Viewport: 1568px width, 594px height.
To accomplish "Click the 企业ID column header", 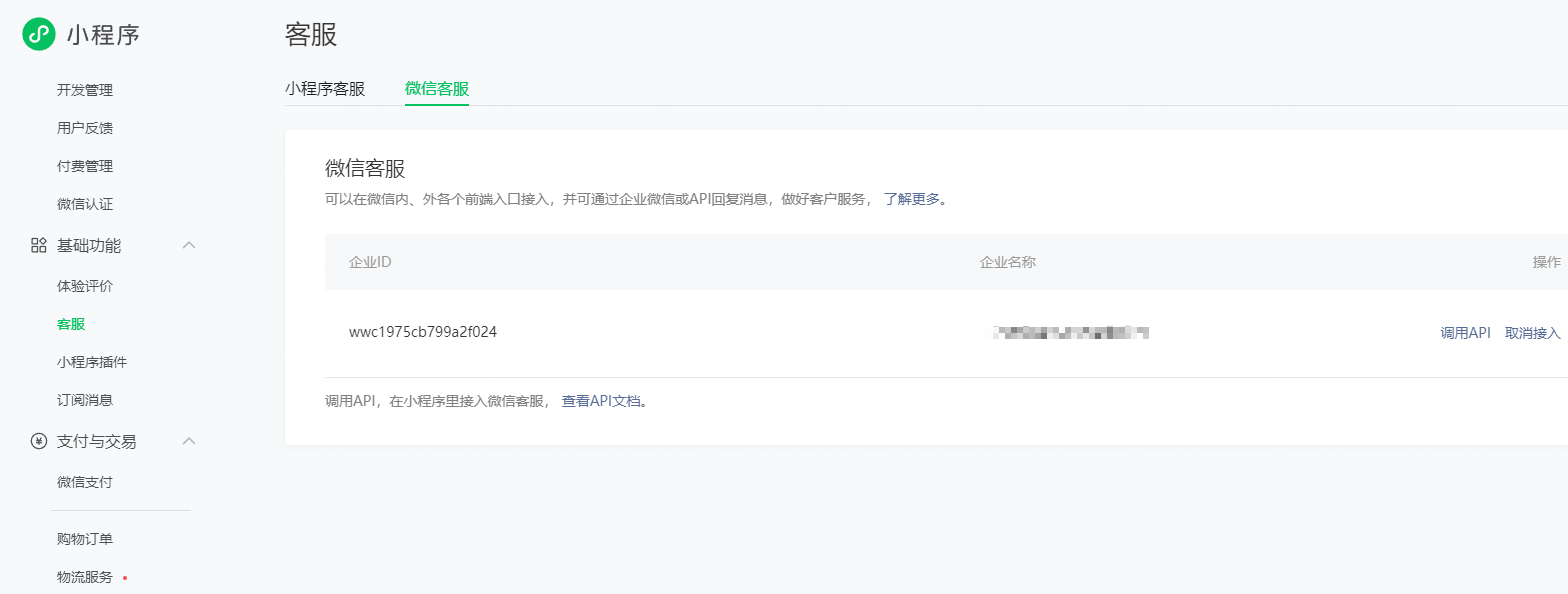I will coord(370,262).
